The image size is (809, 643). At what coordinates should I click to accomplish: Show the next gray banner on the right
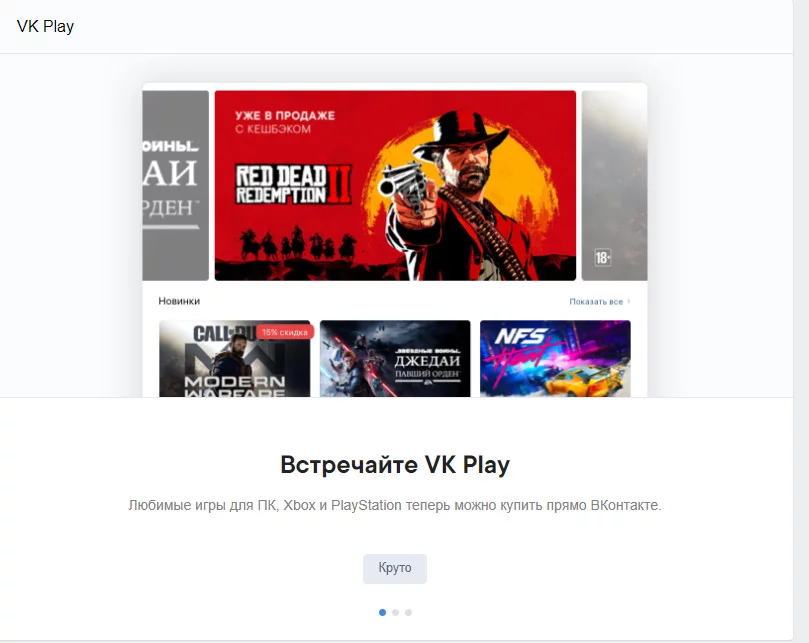[x=614, y=186]
